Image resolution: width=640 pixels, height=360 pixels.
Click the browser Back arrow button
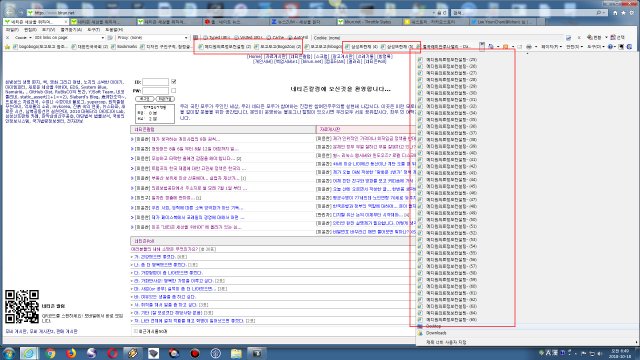[9, 13]
